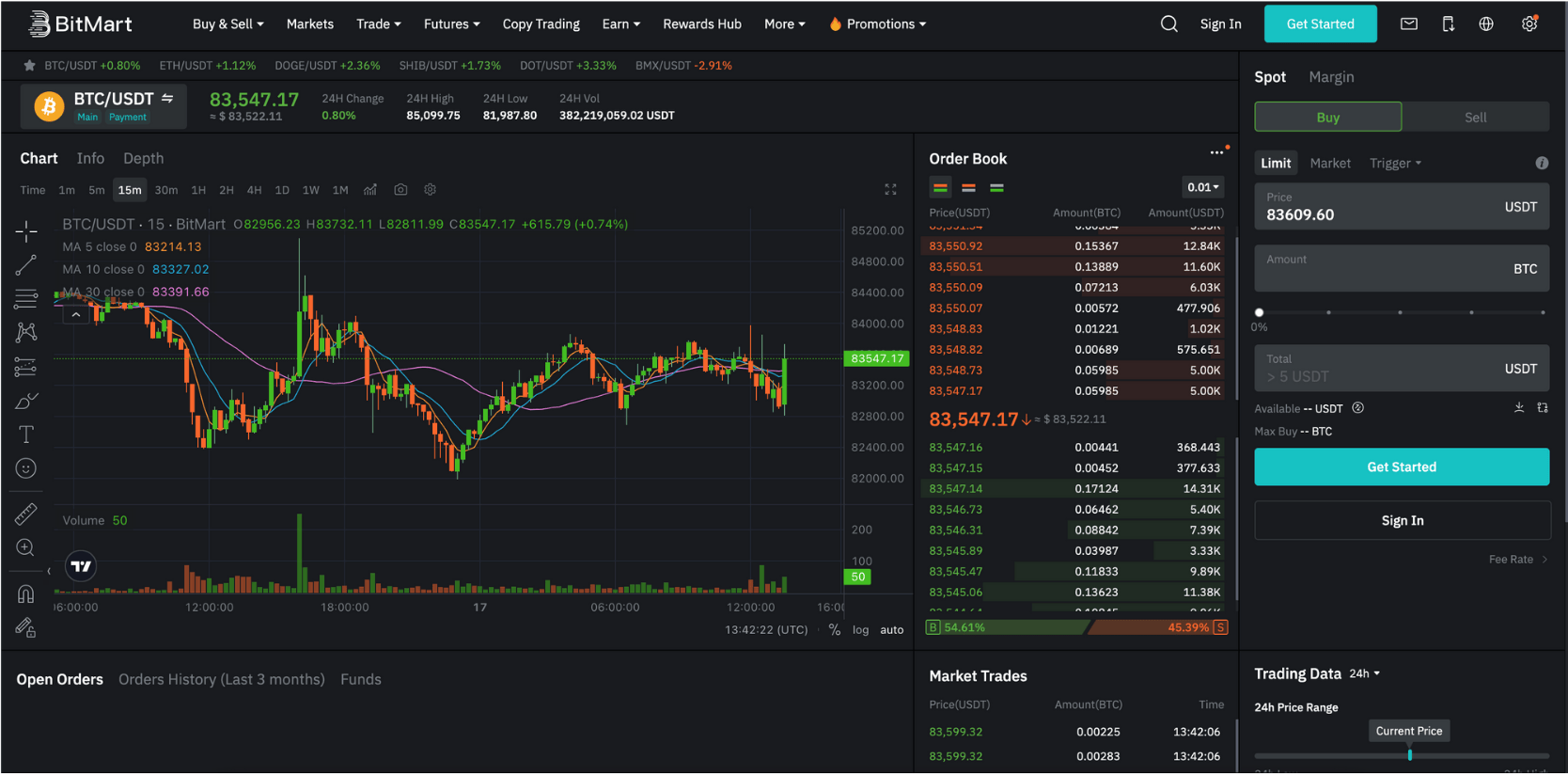This screenshot has width=1568, height=775.
Task: Select the ruler measure tool
Action: [x=26, y=514]
